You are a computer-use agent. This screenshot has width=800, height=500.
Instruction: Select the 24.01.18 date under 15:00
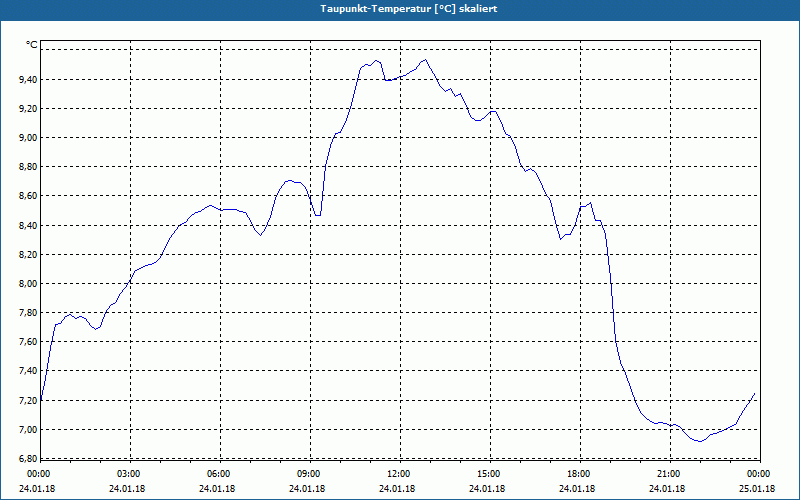pyautogui.click(x=487, y=488)
